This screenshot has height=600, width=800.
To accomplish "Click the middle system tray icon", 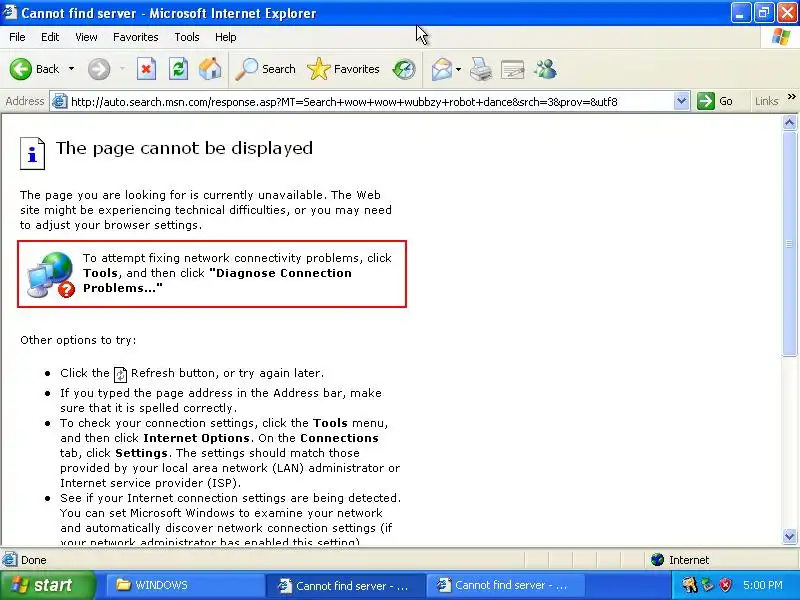I will (708, 585).
